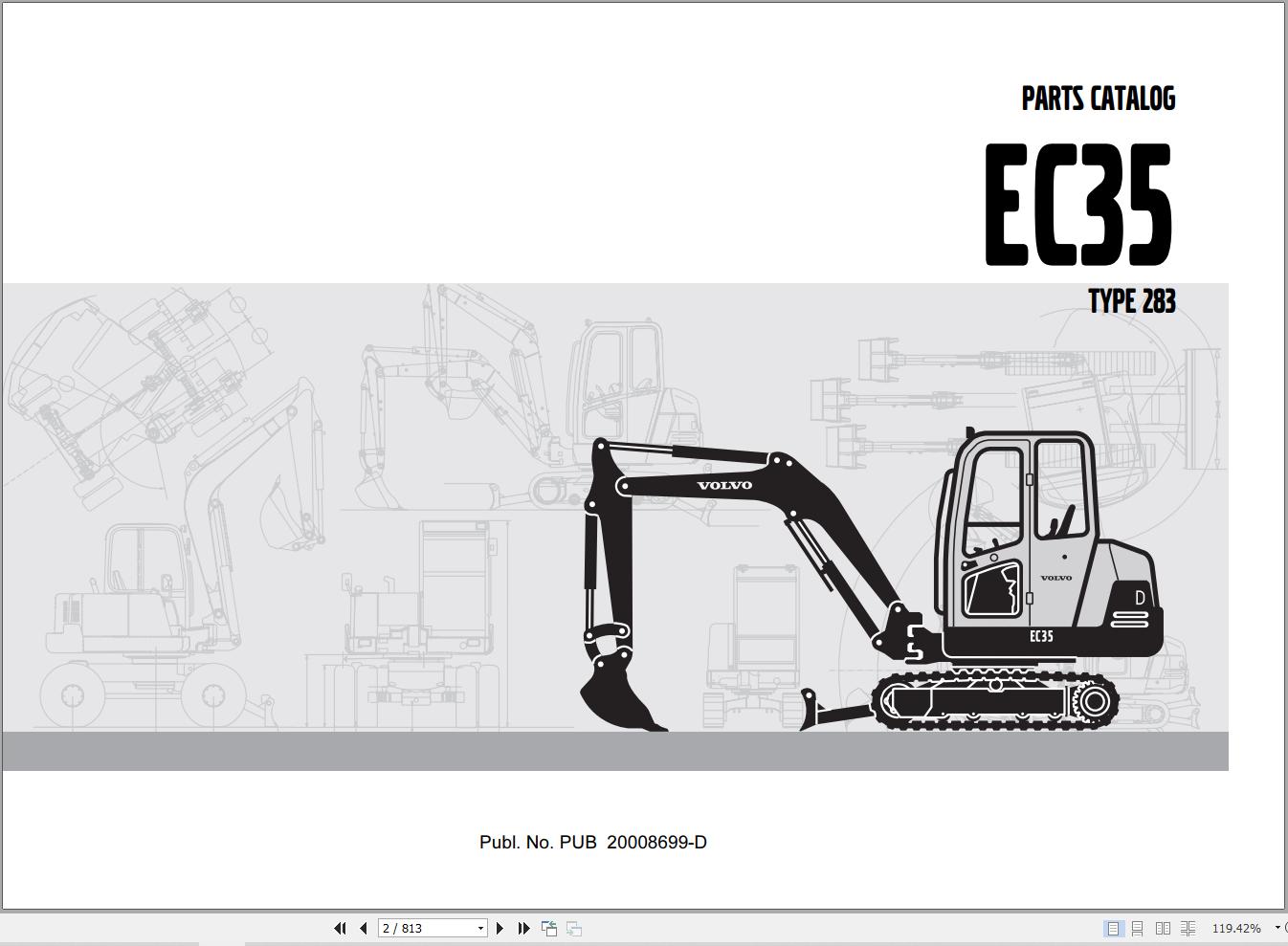Go to the first page
This screenshot has width=1288, height=946.
(340, 928)
